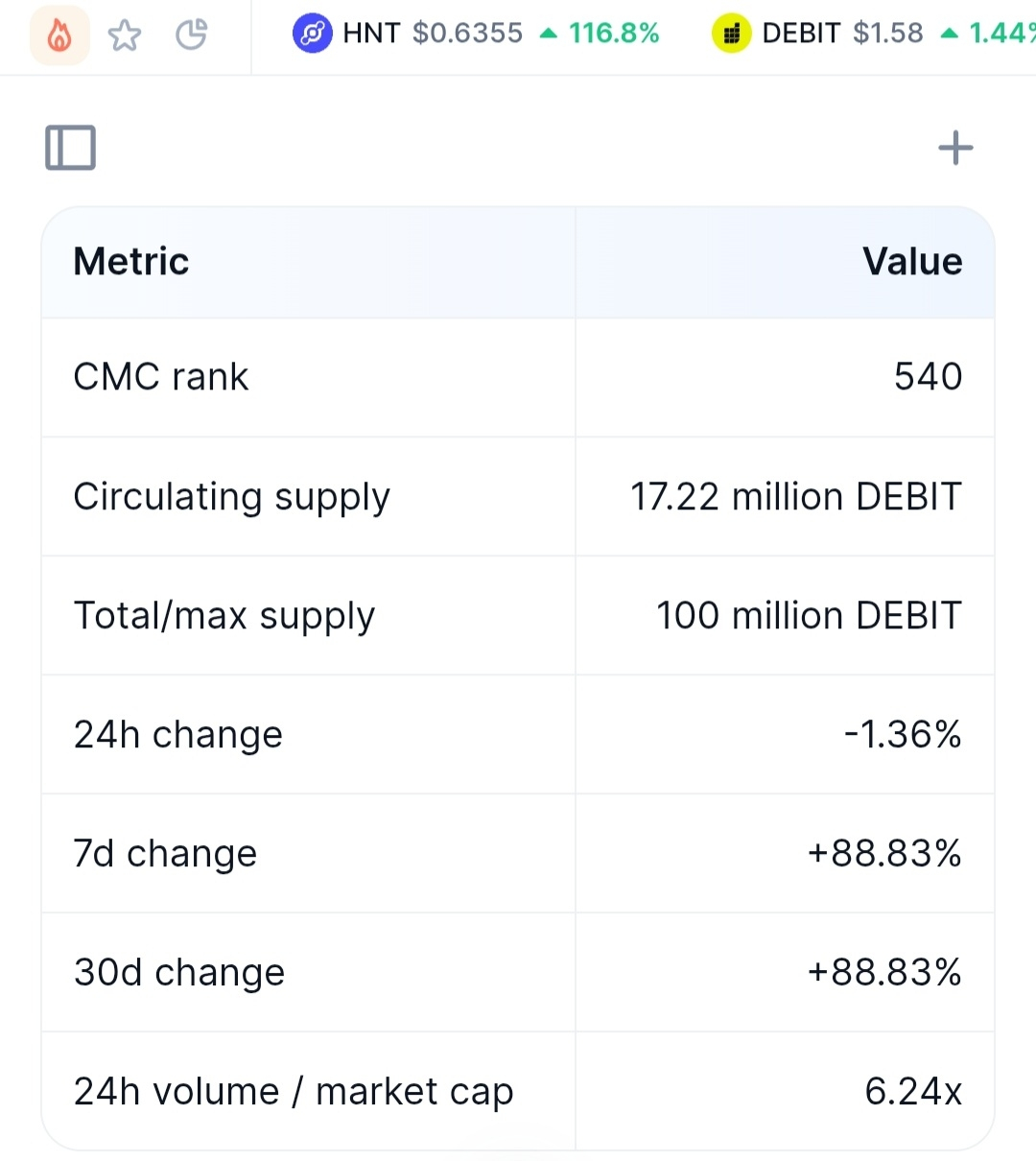The image size is (1036, 1161).
Task: Click the 7d change row label
Action: click(x=166, y=854)
